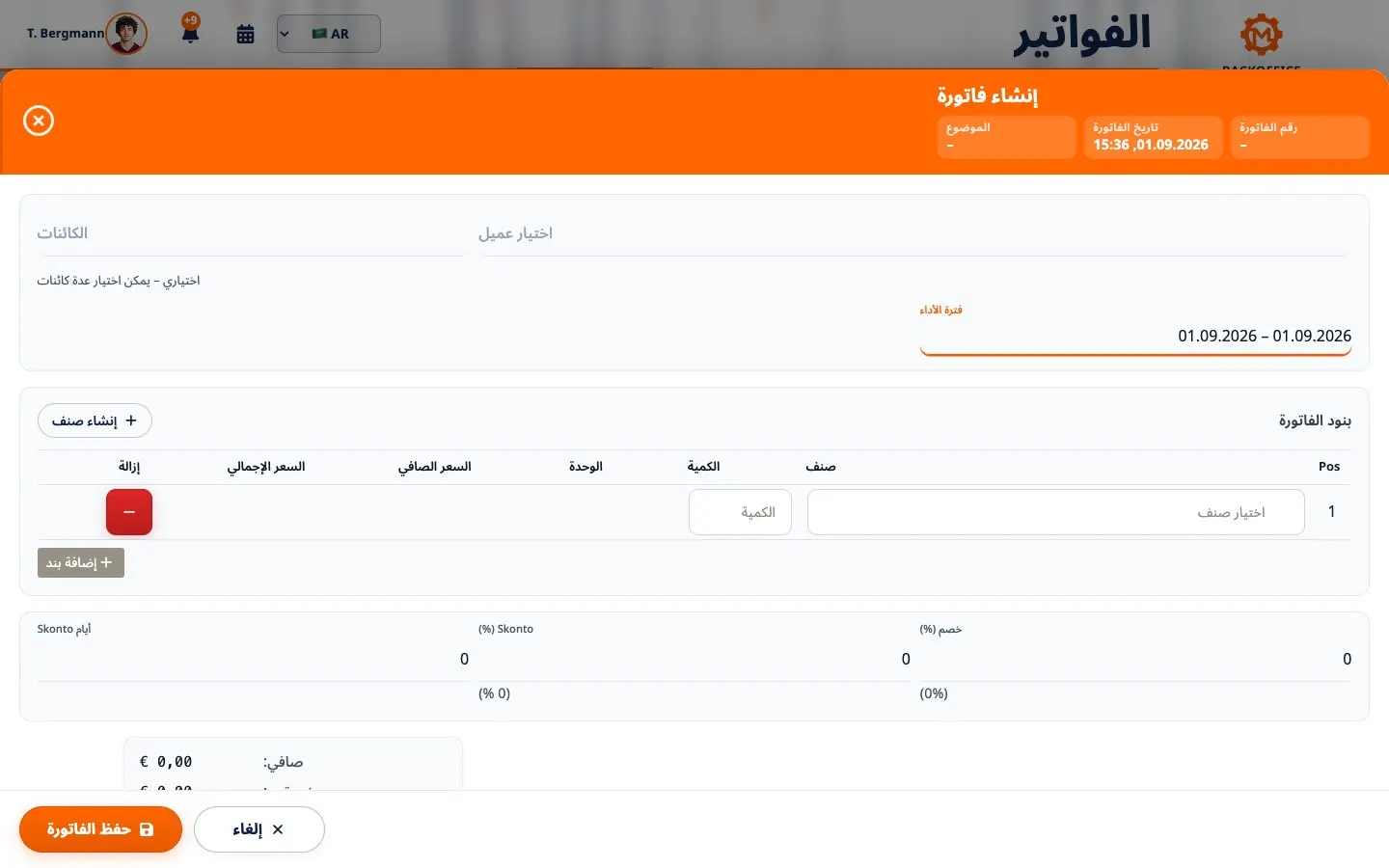This screenshot has width=1389, height=868.
Task: Focus the الكمية quantity input
Action: 740,512
